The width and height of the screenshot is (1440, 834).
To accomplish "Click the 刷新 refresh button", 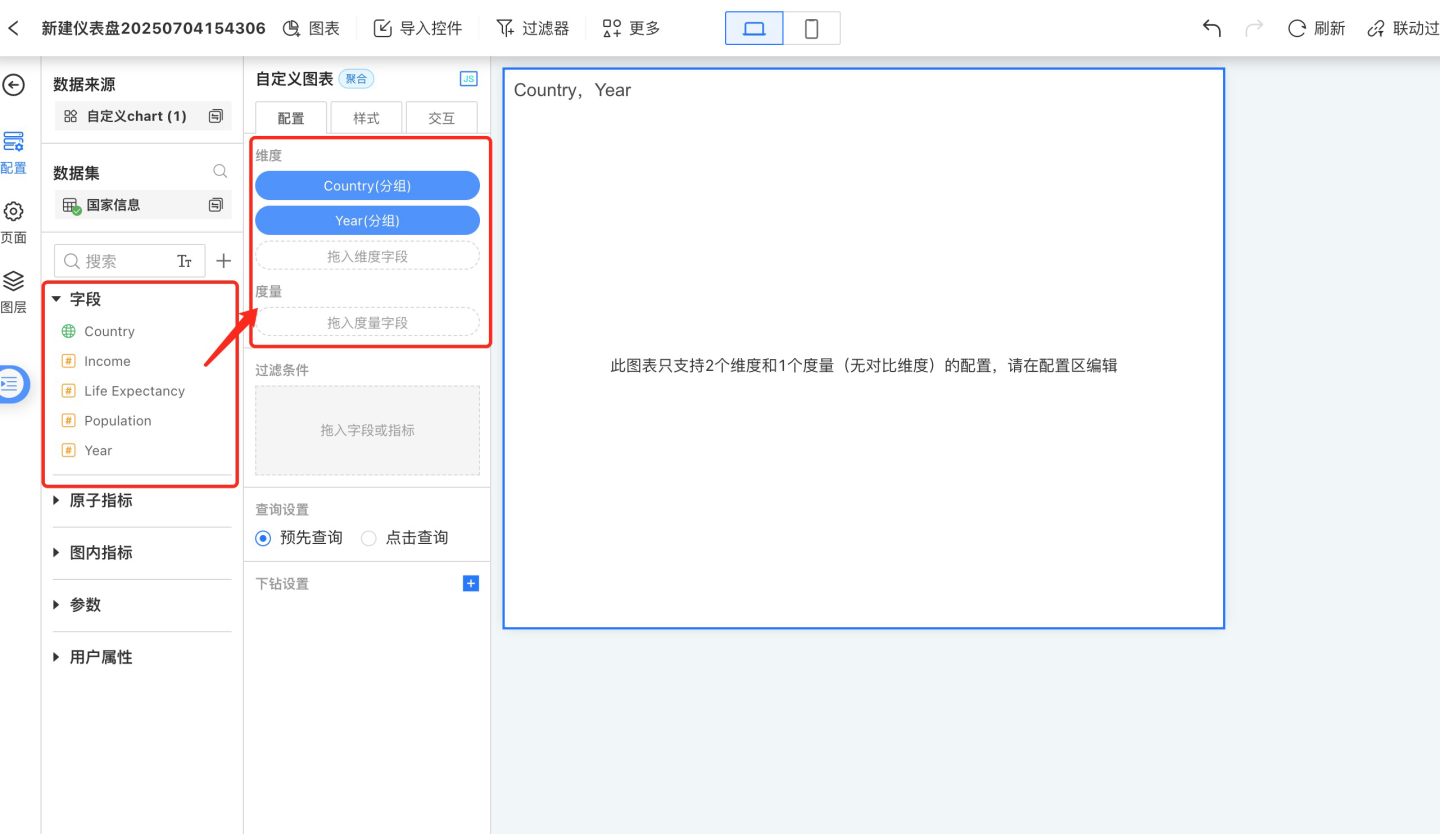I will tap(1316, 28).
